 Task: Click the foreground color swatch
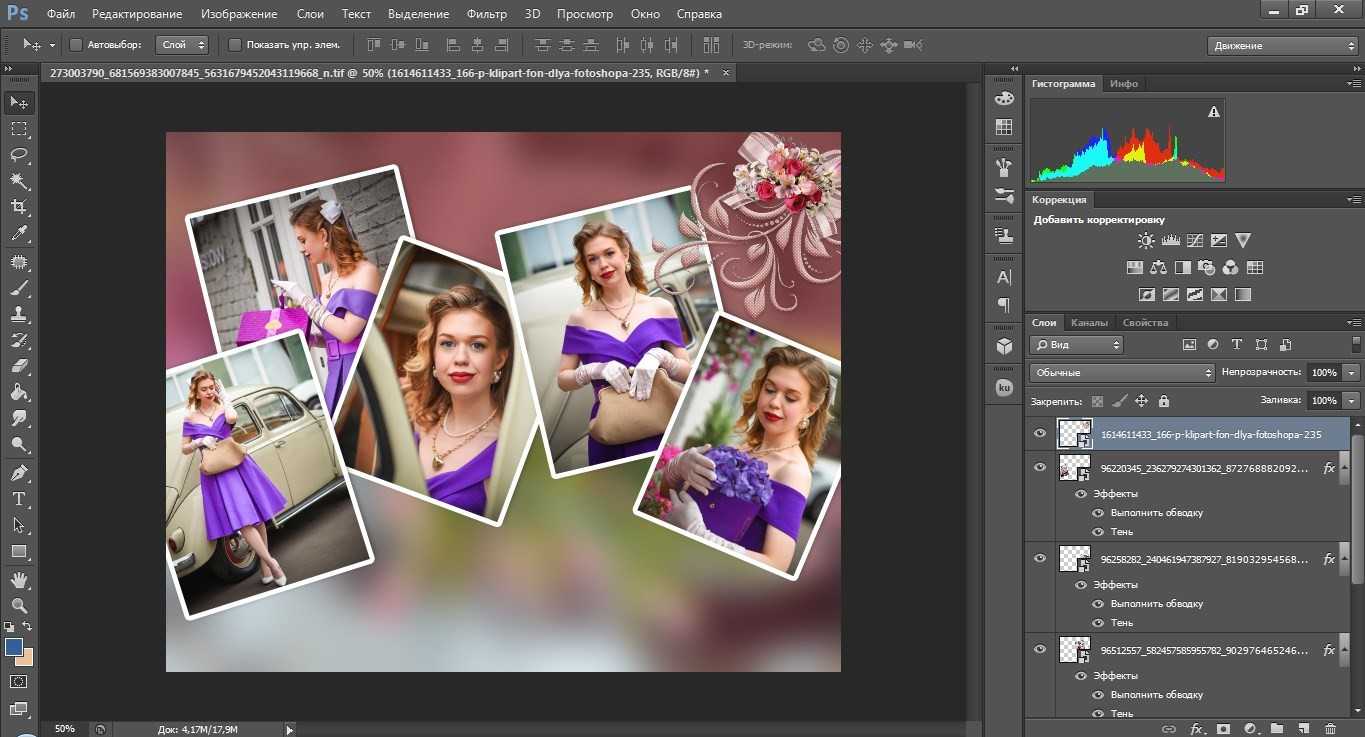(x=14, y=647)
